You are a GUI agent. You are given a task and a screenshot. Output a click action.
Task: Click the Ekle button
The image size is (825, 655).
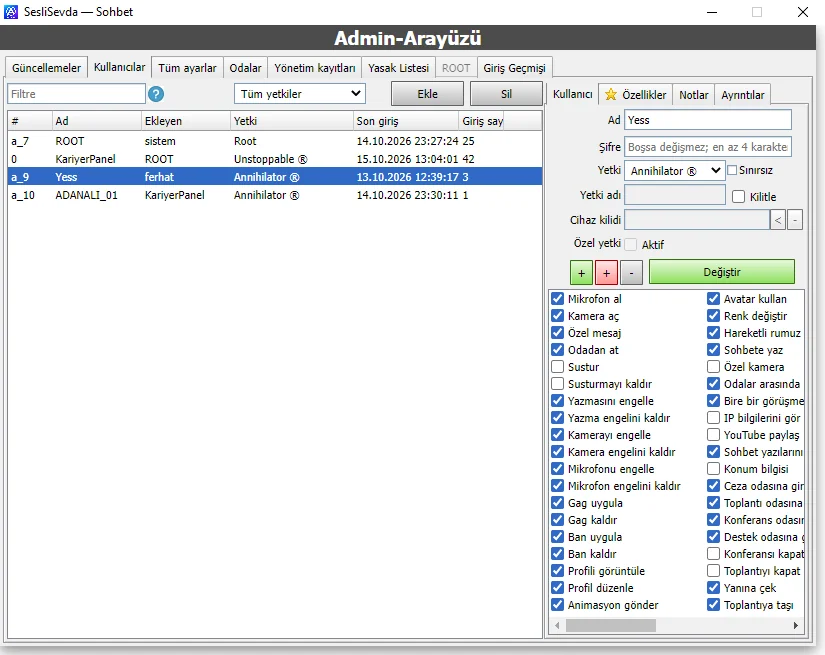(427, 94)
